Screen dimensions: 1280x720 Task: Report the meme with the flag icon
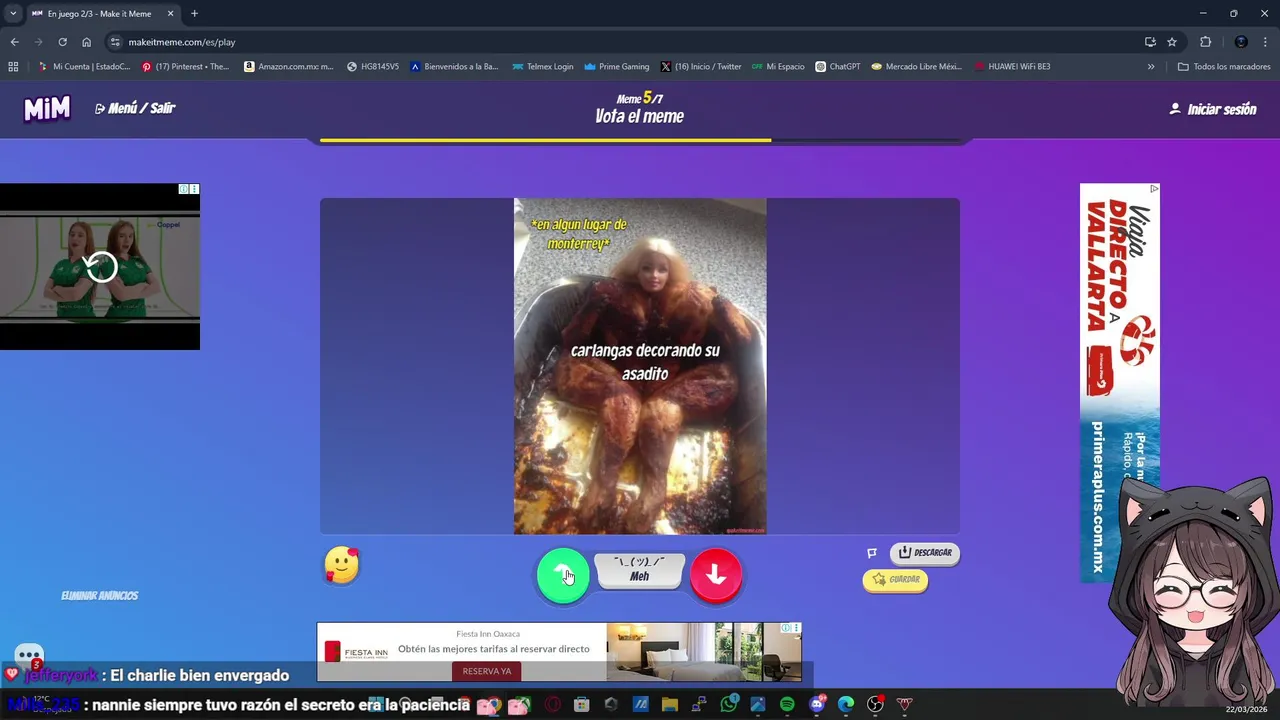click(872, 553)
